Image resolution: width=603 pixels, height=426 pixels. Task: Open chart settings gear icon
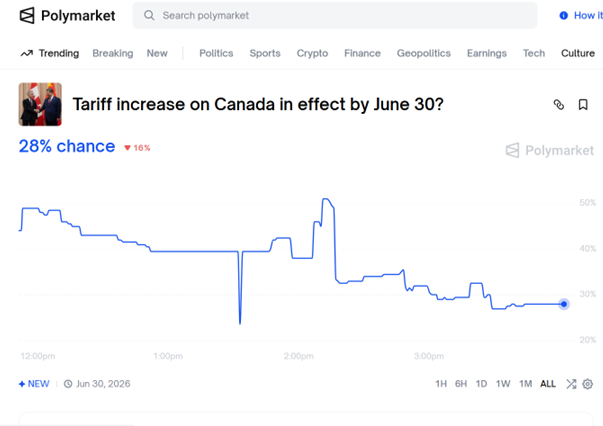point(588,384)
